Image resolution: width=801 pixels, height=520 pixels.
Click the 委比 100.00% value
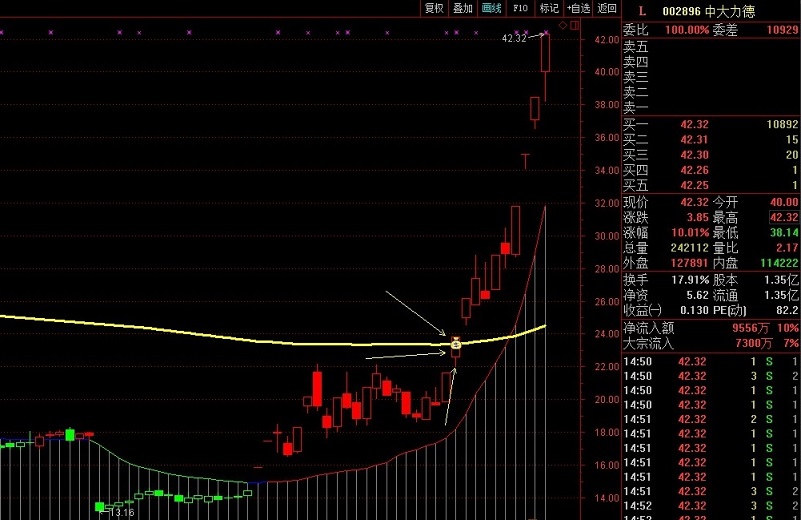pyautogui.click(x=687, y=30)
